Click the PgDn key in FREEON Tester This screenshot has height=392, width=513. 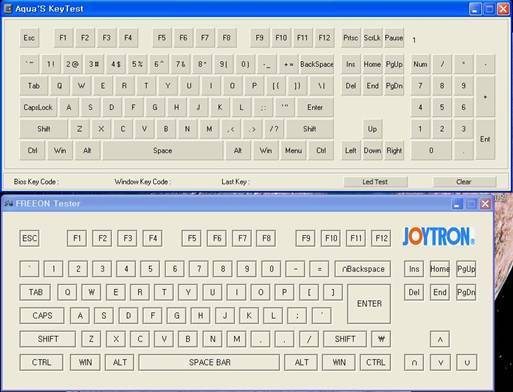click(466, 292)
